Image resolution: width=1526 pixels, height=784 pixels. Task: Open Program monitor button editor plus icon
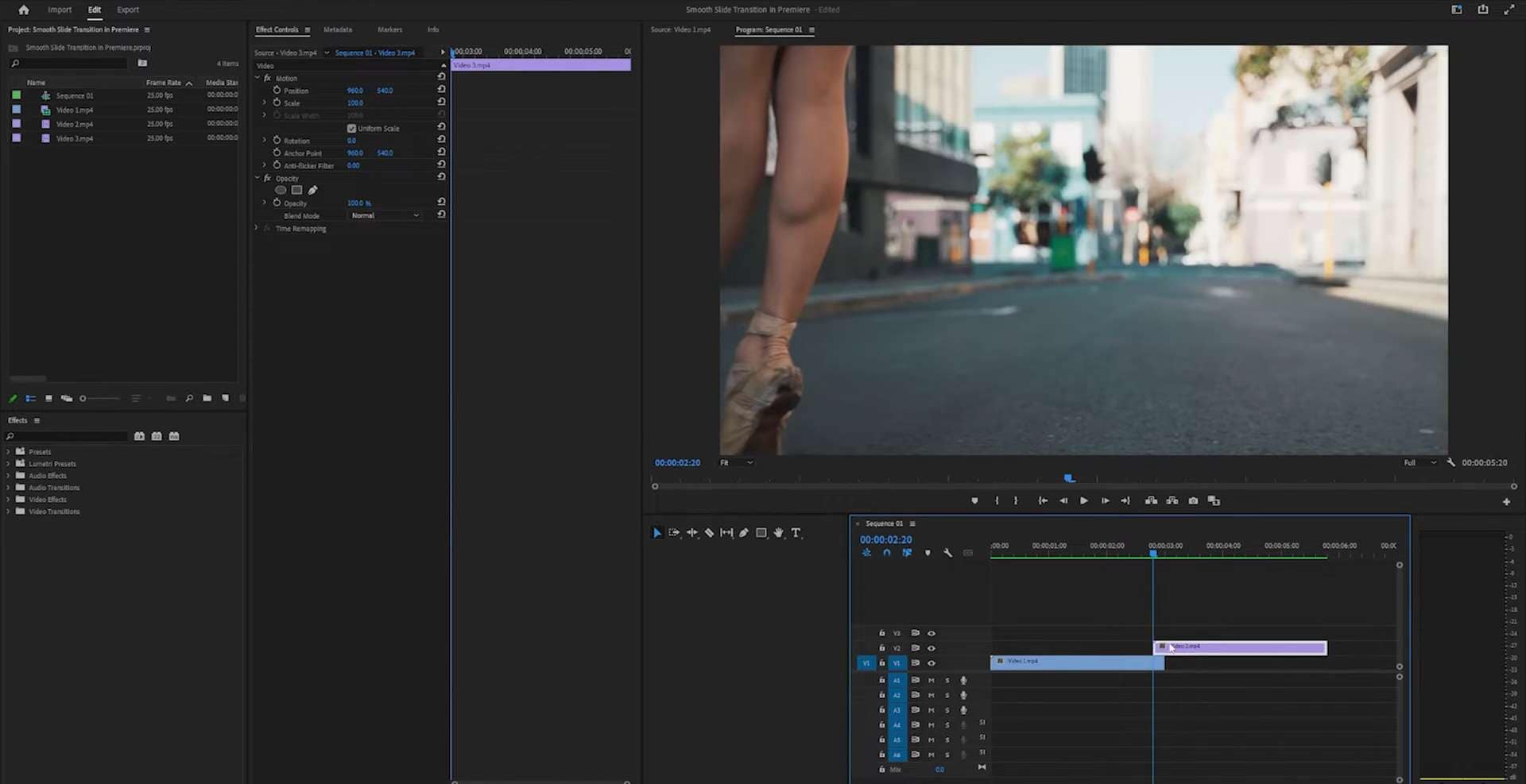[x=1506, y=501]
